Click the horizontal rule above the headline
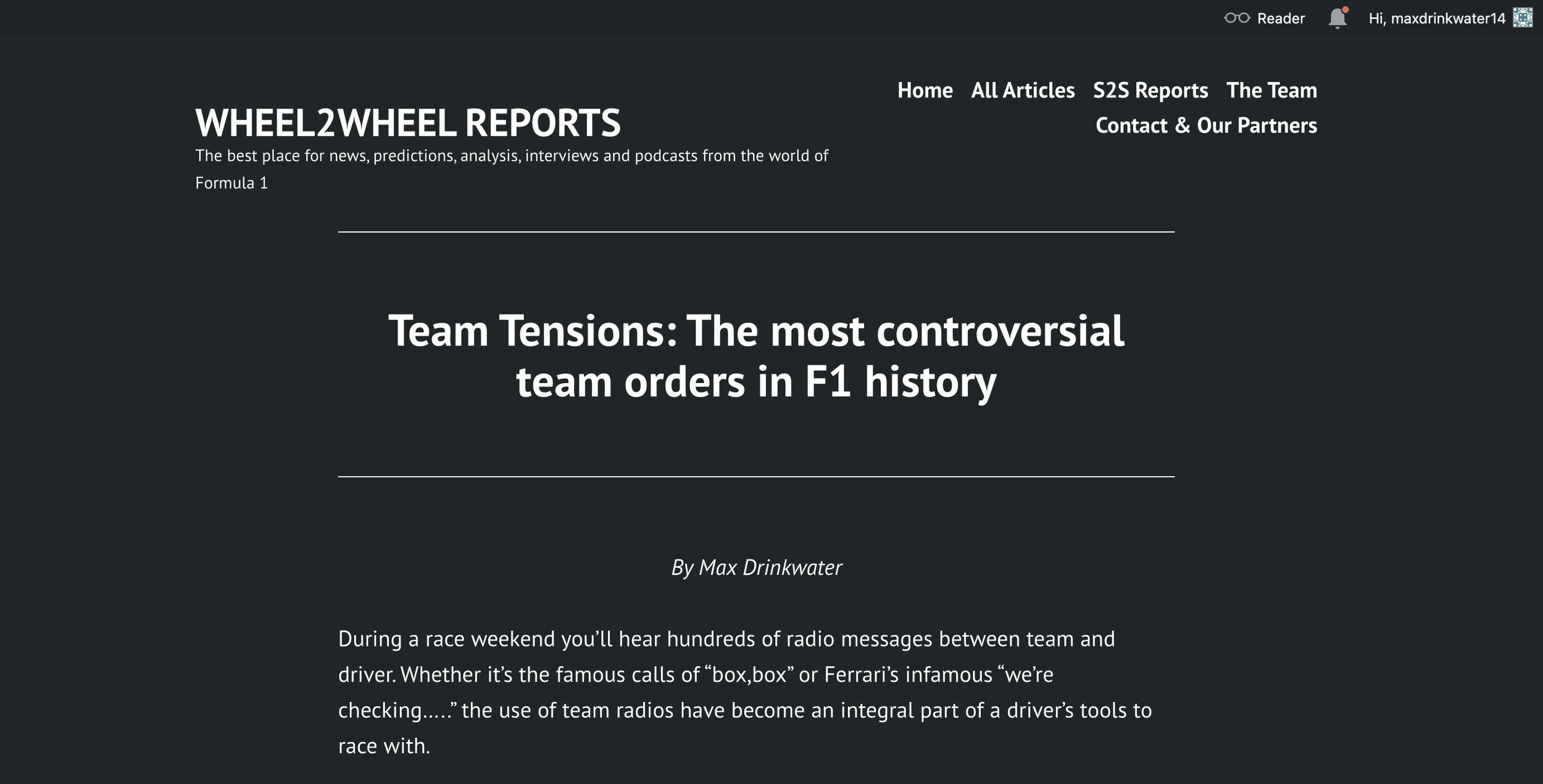The image size is (1543, 784). pos(756,232)
